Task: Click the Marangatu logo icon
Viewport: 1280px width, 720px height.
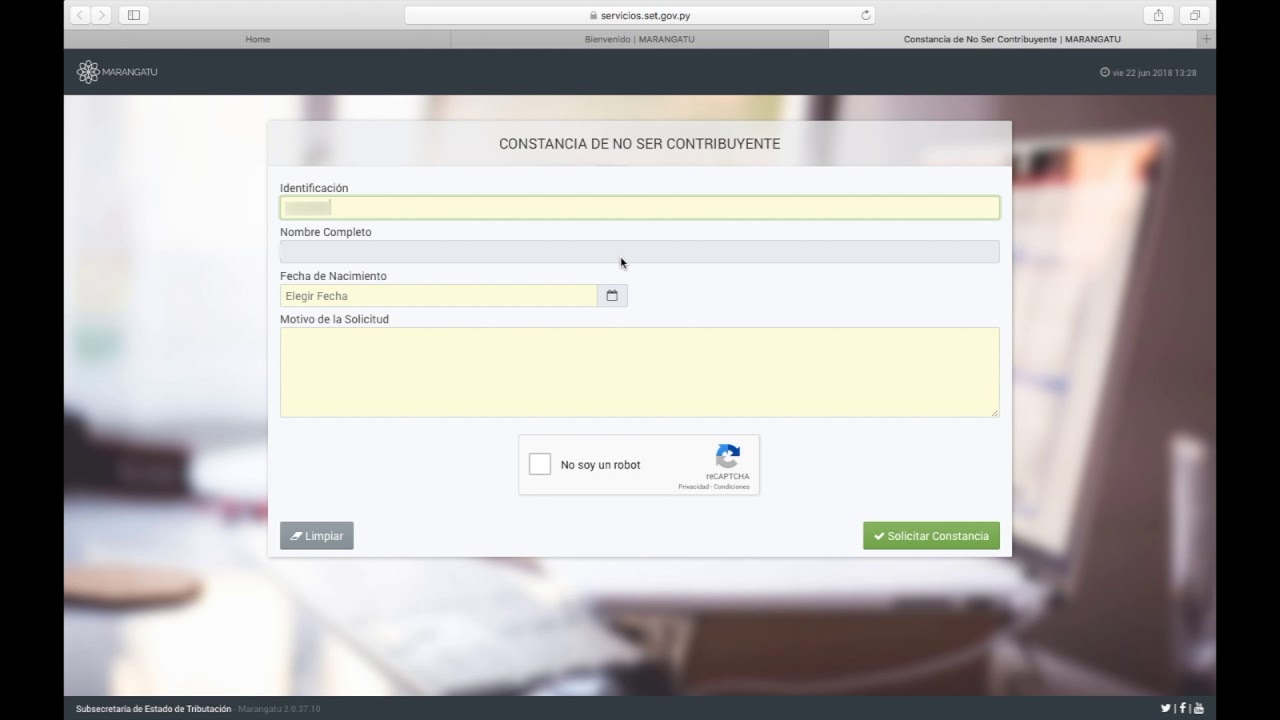Action: [88, 72]
